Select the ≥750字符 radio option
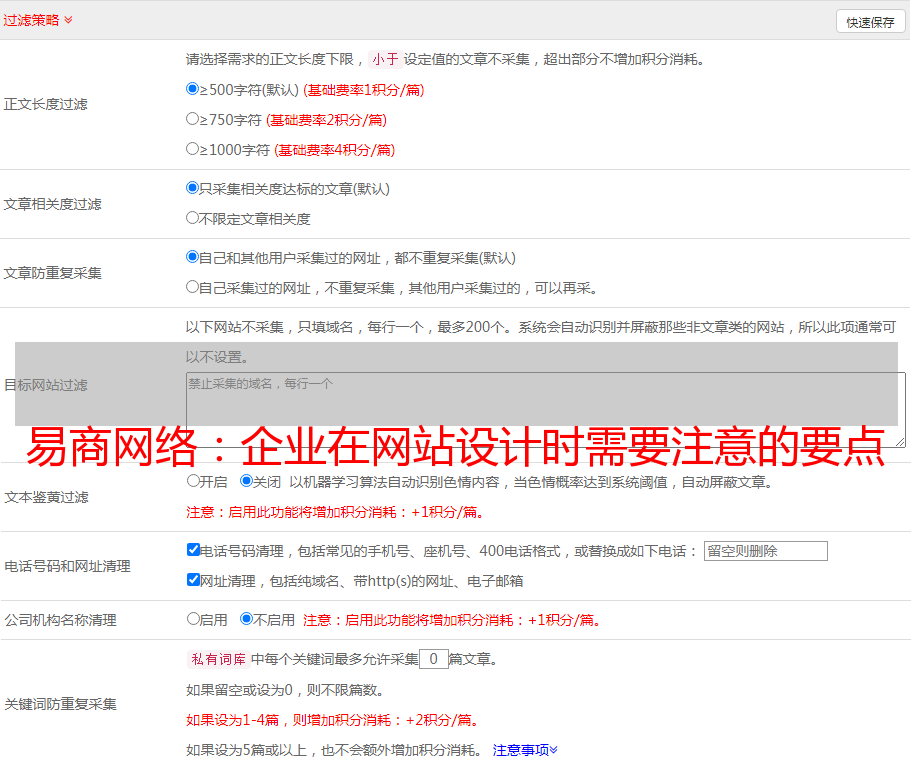 193,119
